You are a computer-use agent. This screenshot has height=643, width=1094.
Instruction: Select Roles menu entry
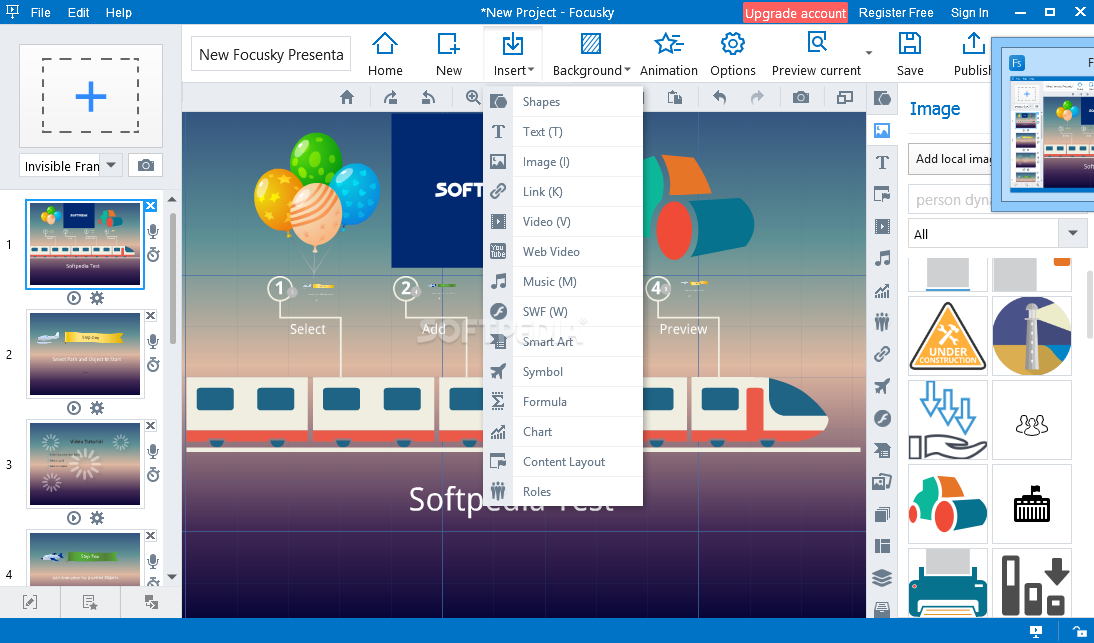coord(563,492)
